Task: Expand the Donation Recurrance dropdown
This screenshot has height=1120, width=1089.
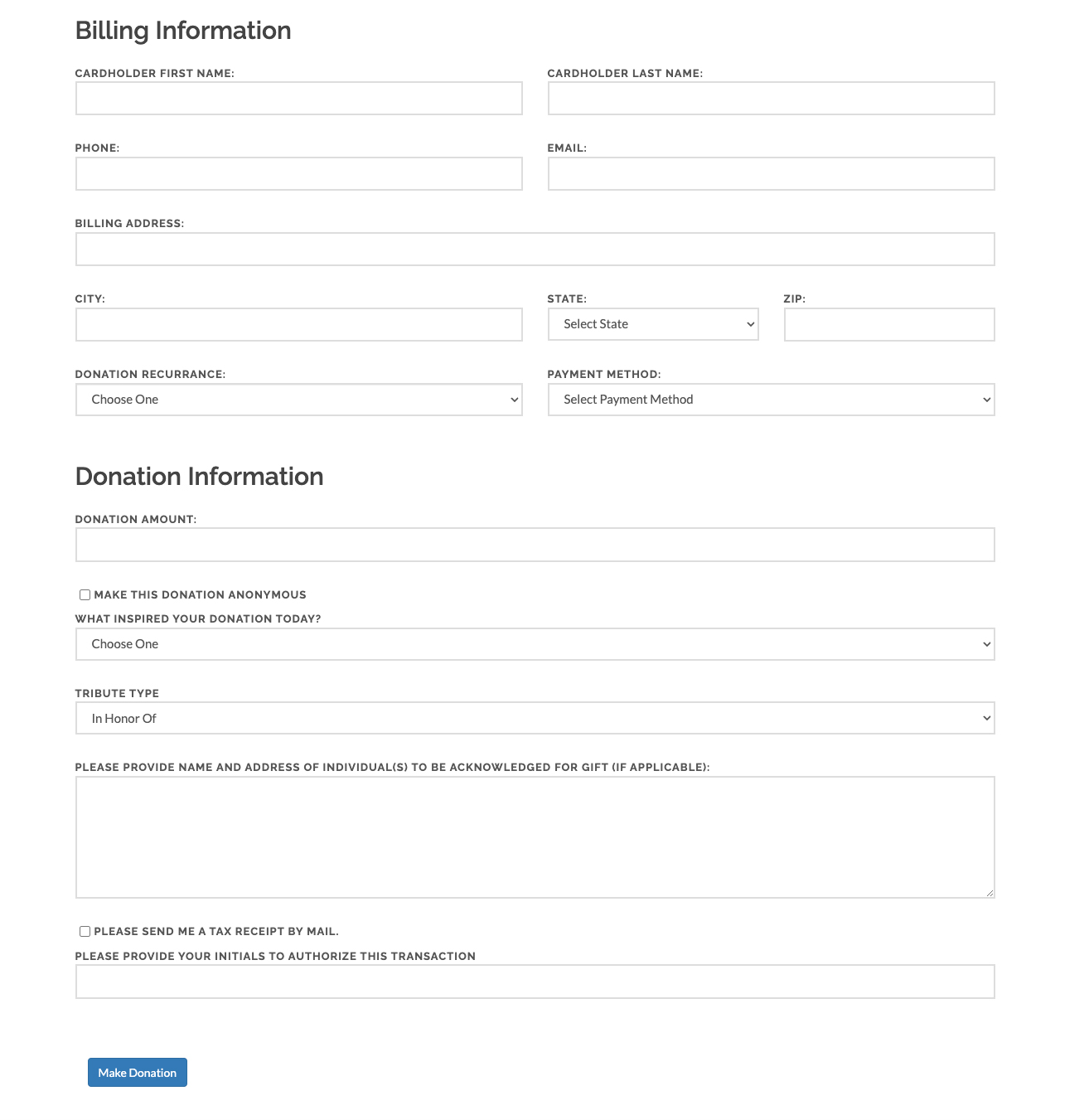Action: (x=298, y=400)
